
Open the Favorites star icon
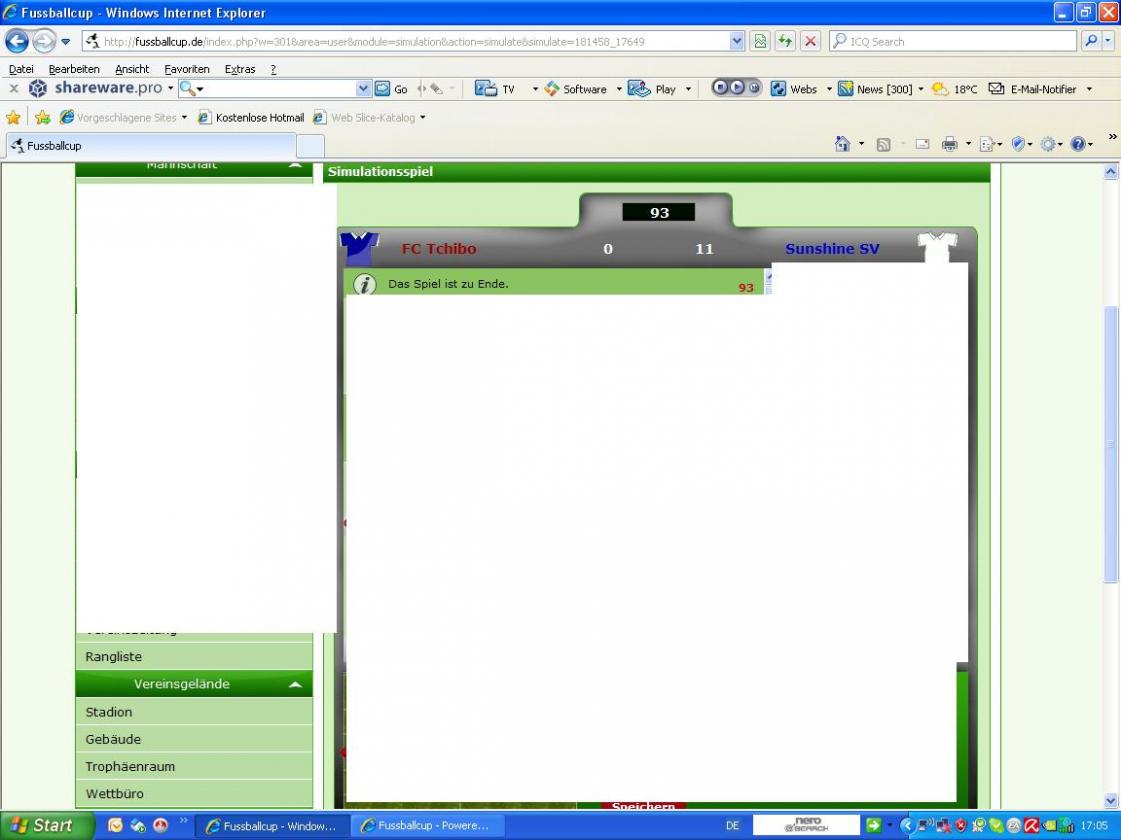13,117
